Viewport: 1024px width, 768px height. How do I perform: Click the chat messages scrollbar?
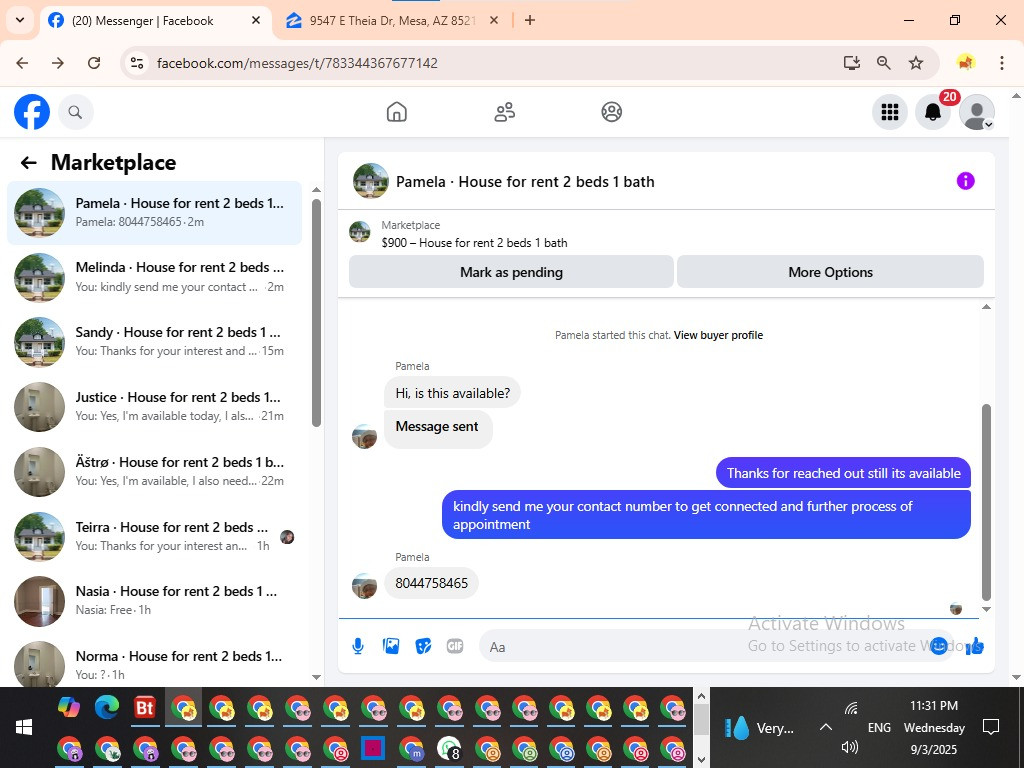coord(986,503)
